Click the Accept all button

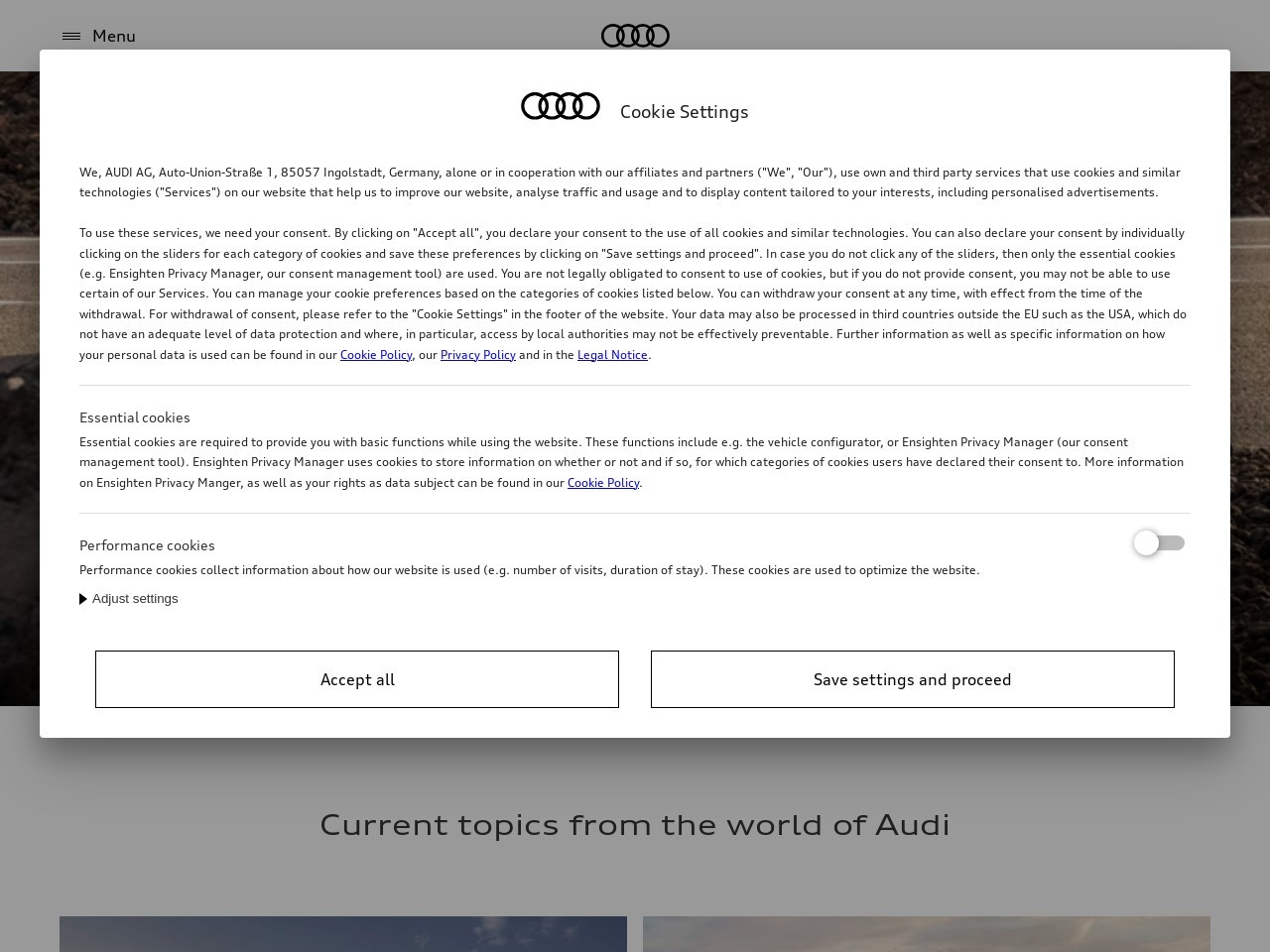click(357, 679)
